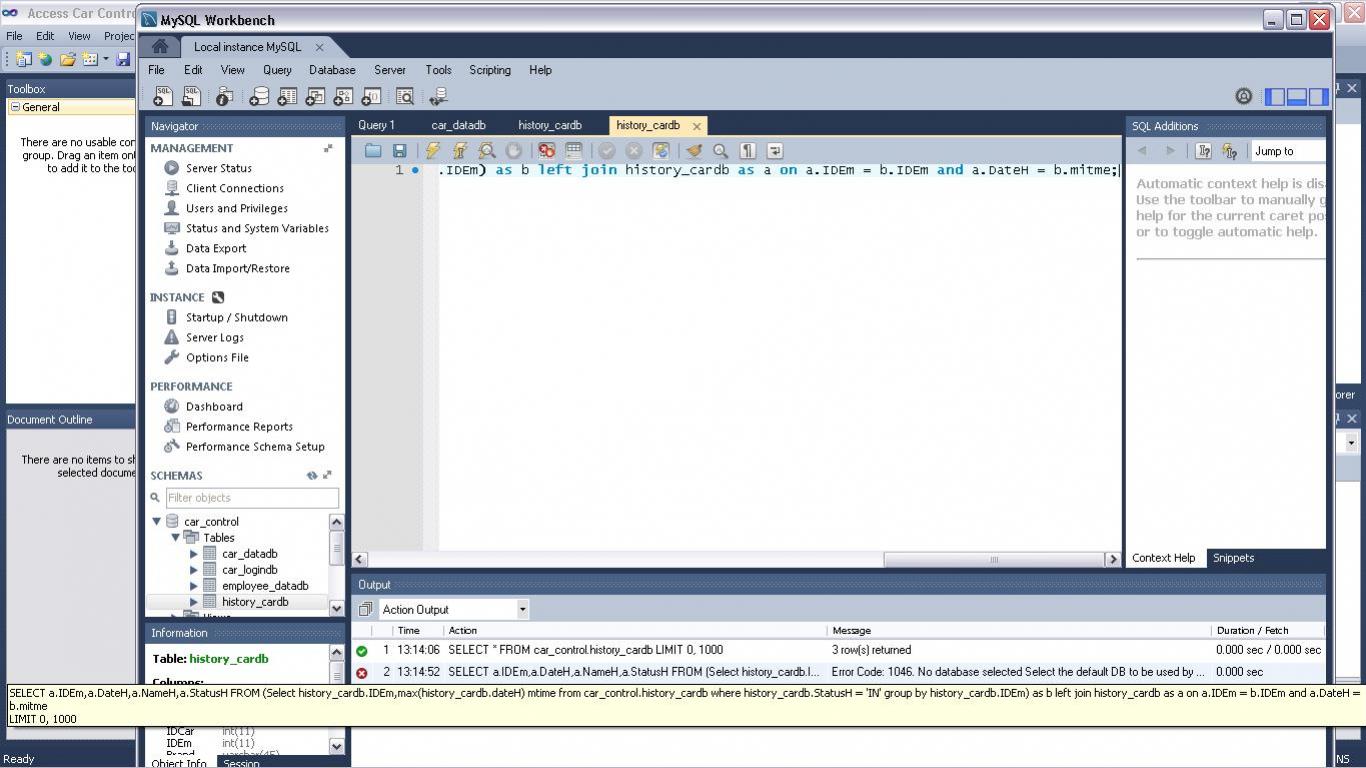Open Performance Reports

(x=239, y=426)
